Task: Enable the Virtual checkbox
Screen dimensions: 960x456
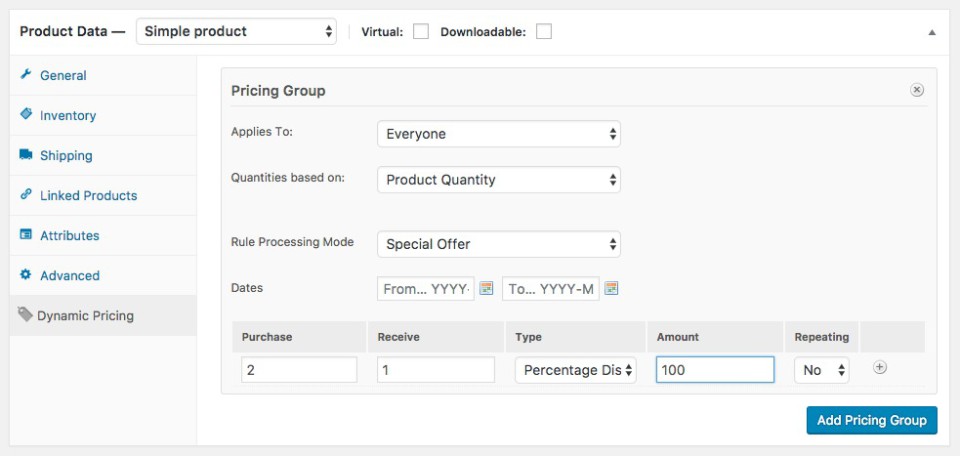Action: click(421, 32)
